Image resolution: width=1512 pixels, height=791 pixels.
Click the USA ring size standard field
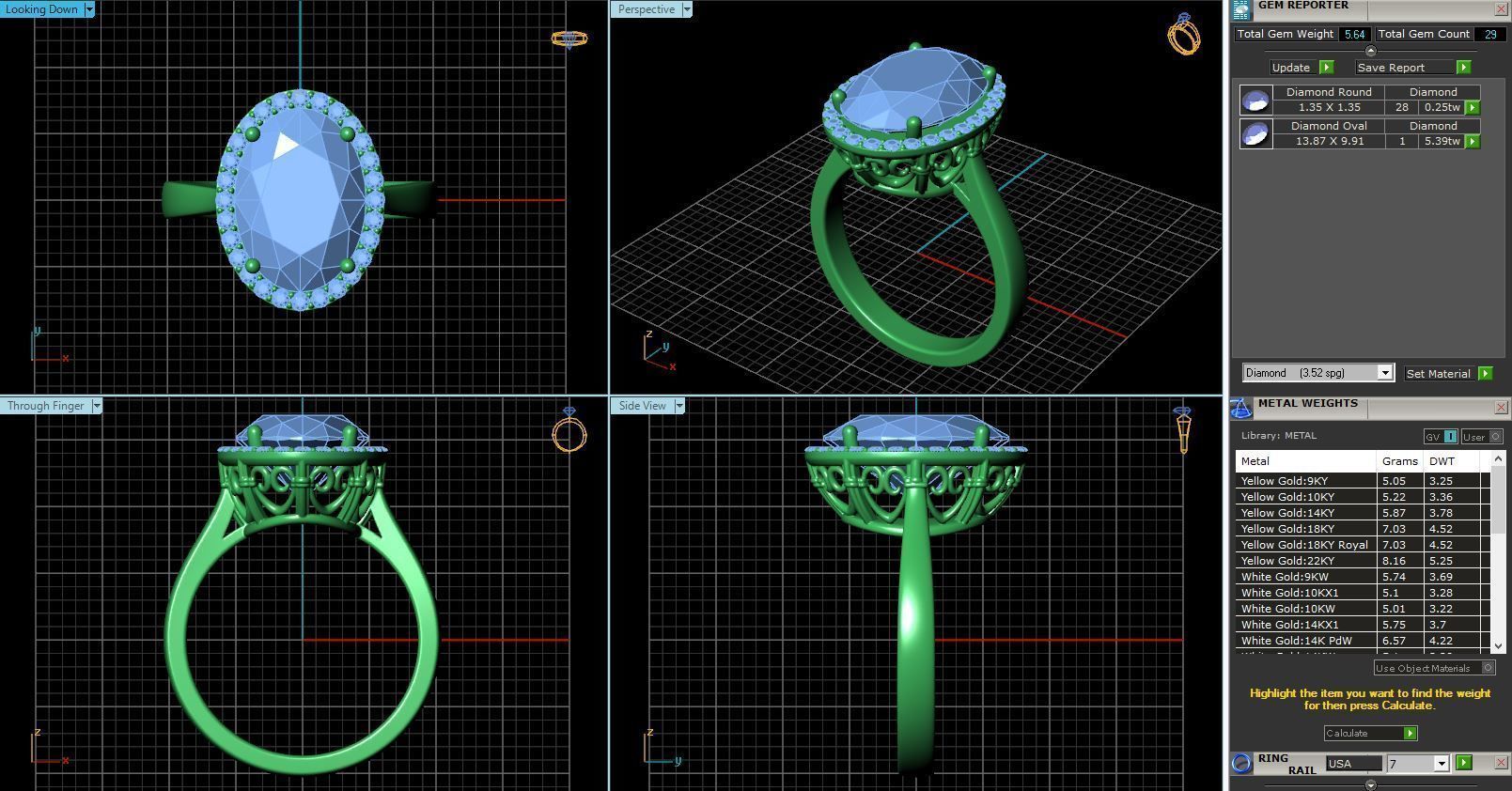[1353, 764]
